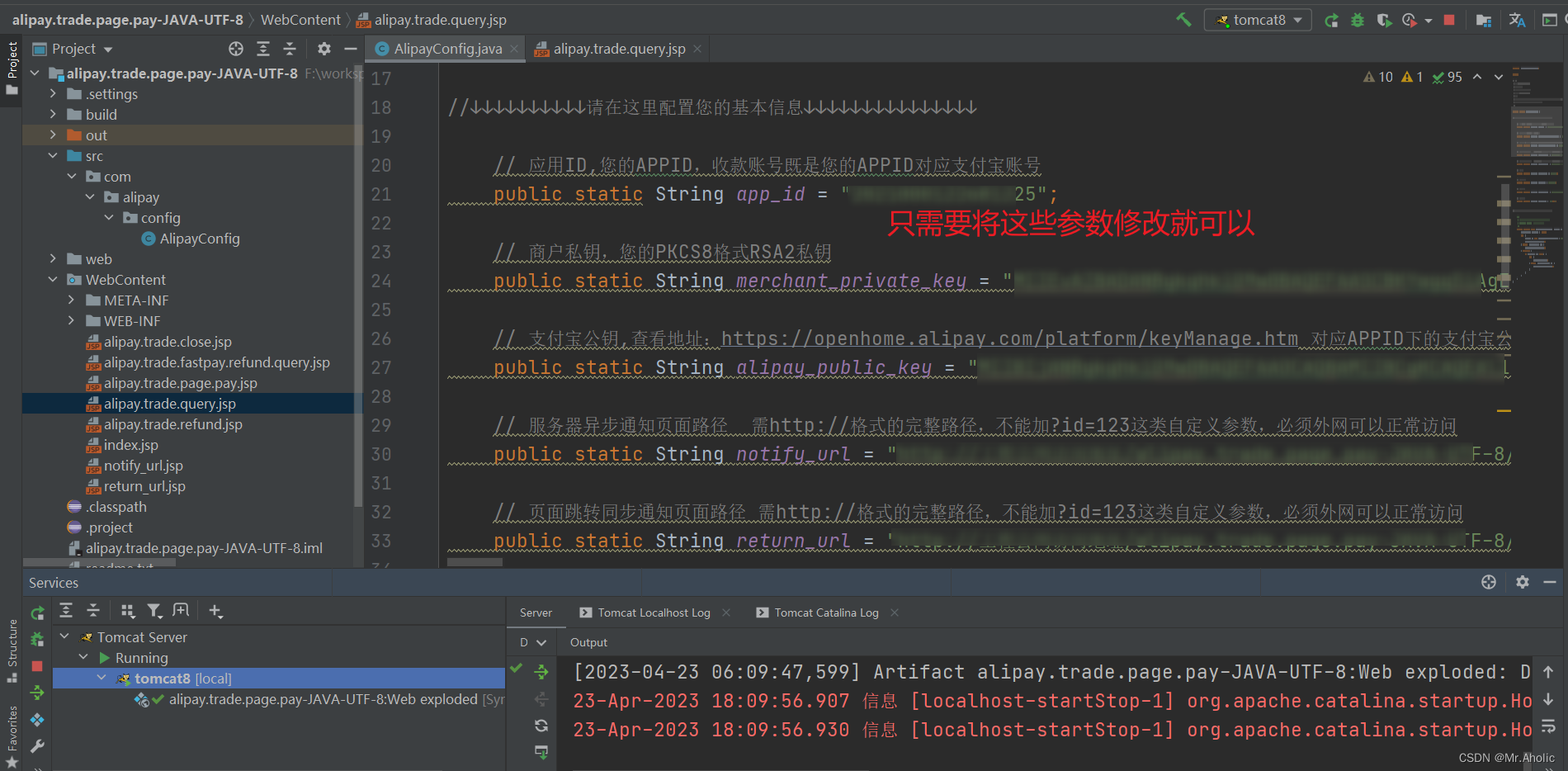This screenshot has height=771, width=1568.
Task: Collapse the WebContent folder
Action: pyautogui.click(x=53, y=280)
